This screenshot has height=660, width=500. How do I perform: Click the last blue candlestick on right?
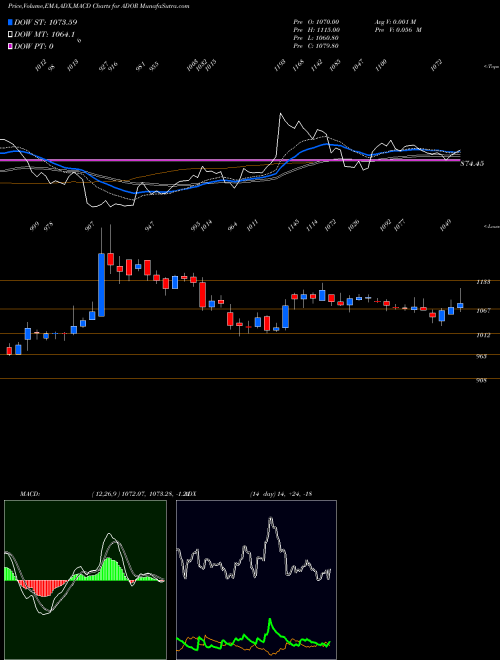click(460, 305)
